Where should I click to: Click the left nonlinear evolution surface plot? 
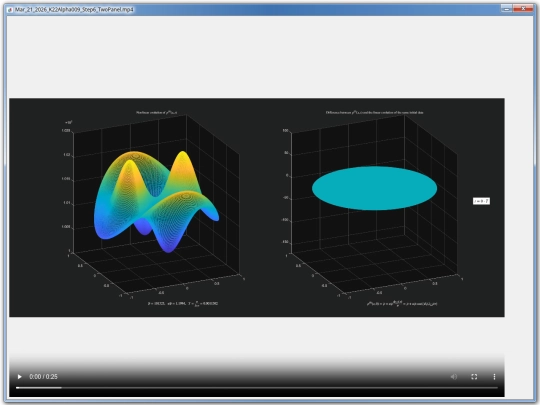(156, 201)
